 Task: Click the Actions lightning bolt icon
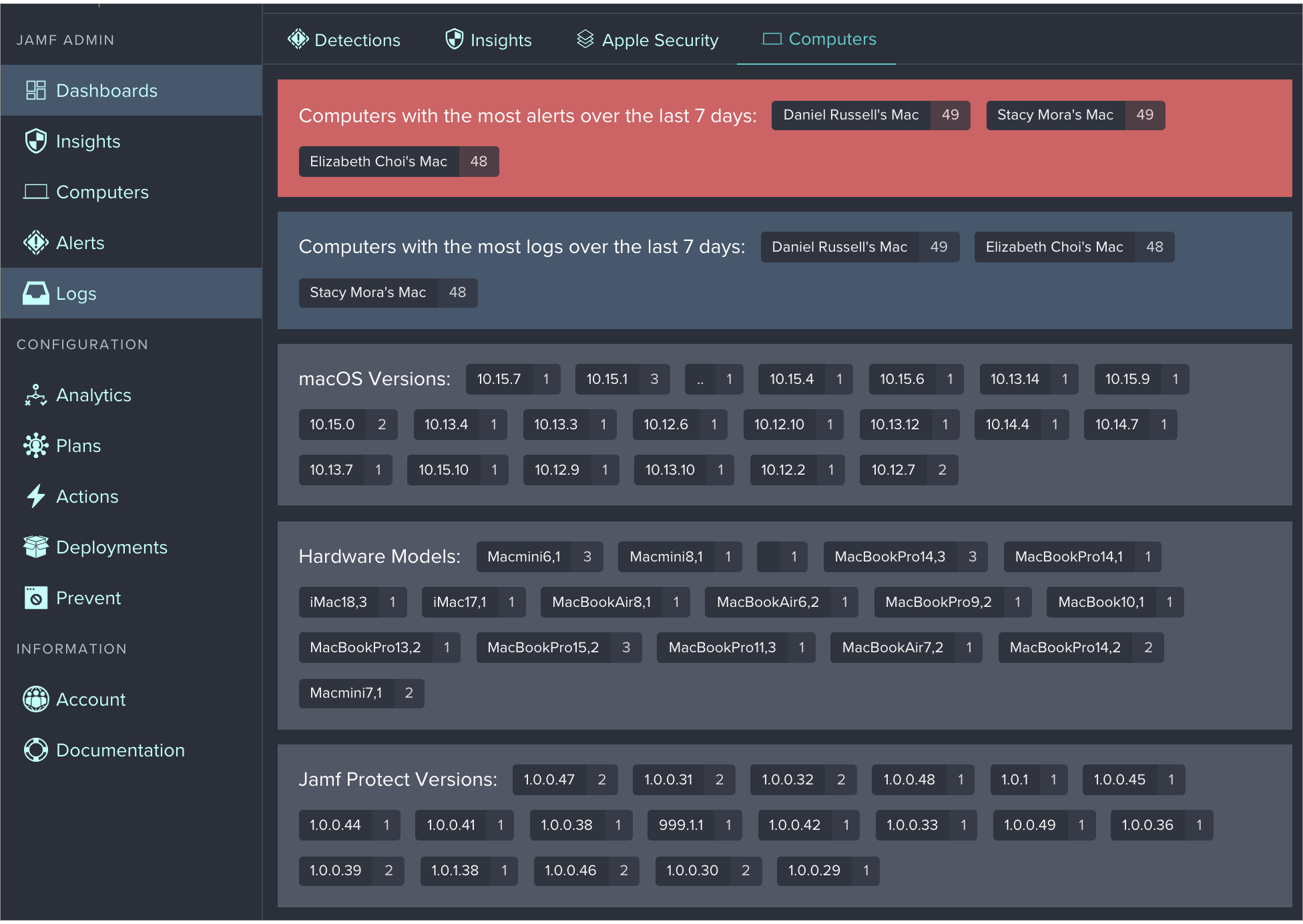tap(35, 496)
